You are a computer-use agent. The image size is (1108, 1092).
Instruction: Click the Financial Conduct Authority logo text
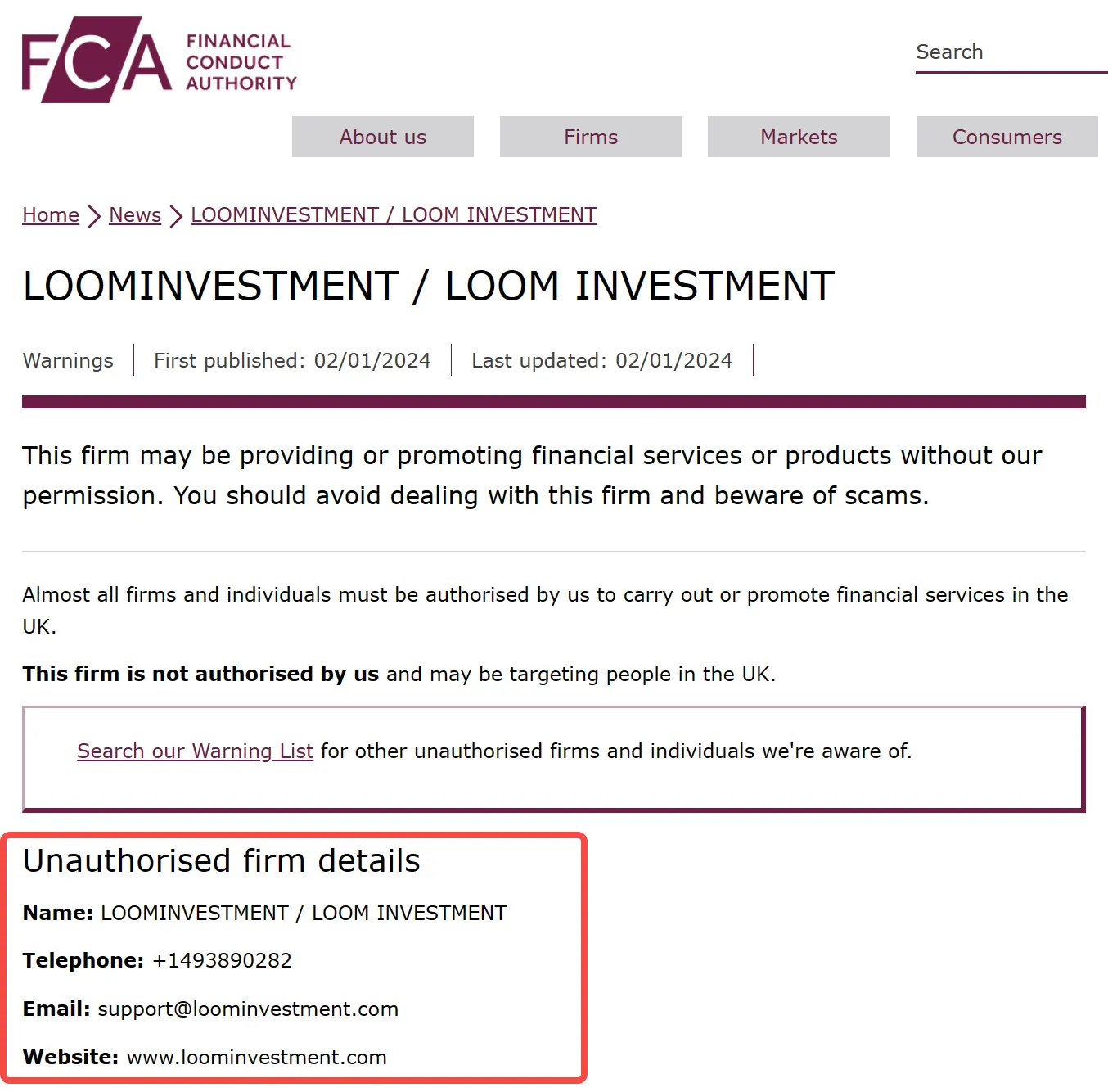coord(241,62)
